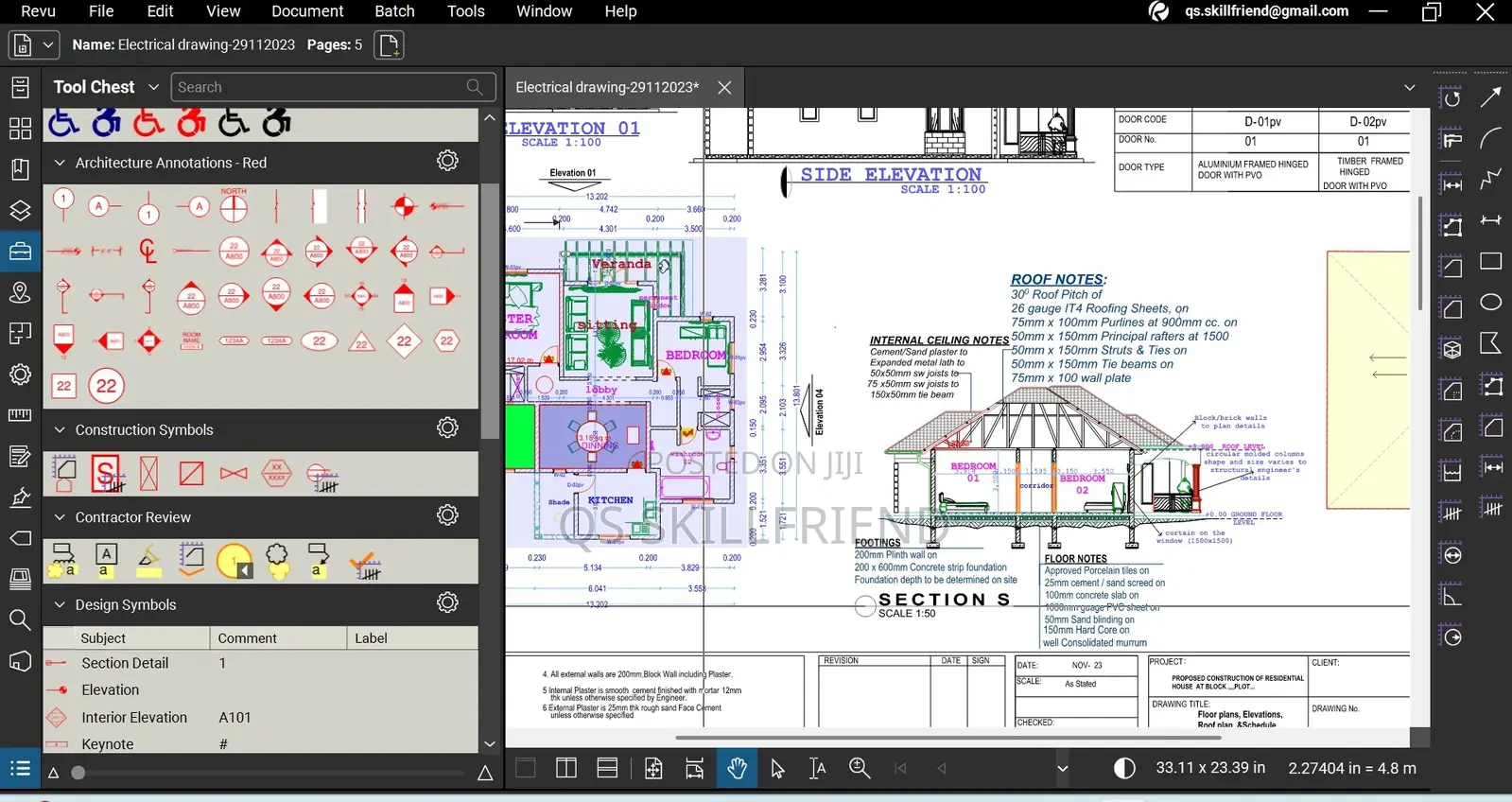Select the Interior Elevation row

(260, 717)
